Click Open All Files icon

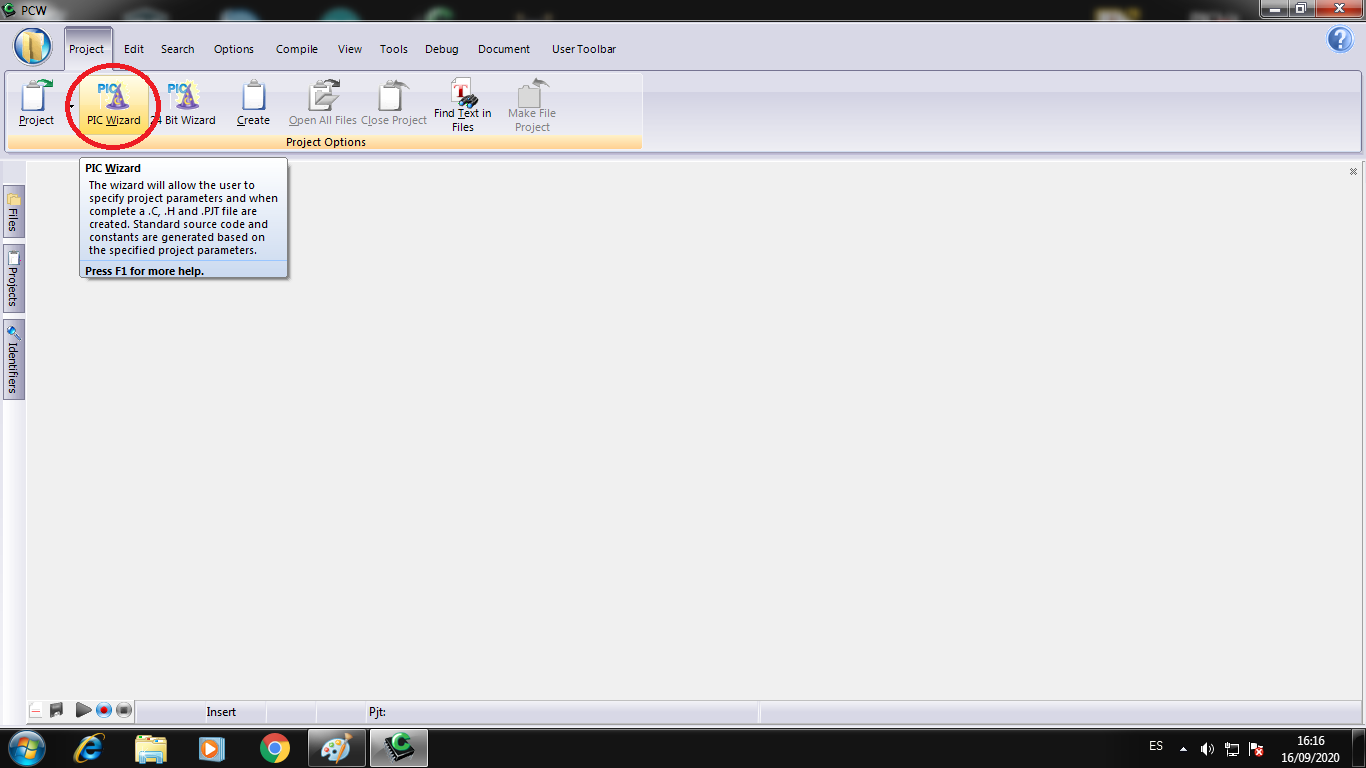pyautogui.click(x=322, y=104)
